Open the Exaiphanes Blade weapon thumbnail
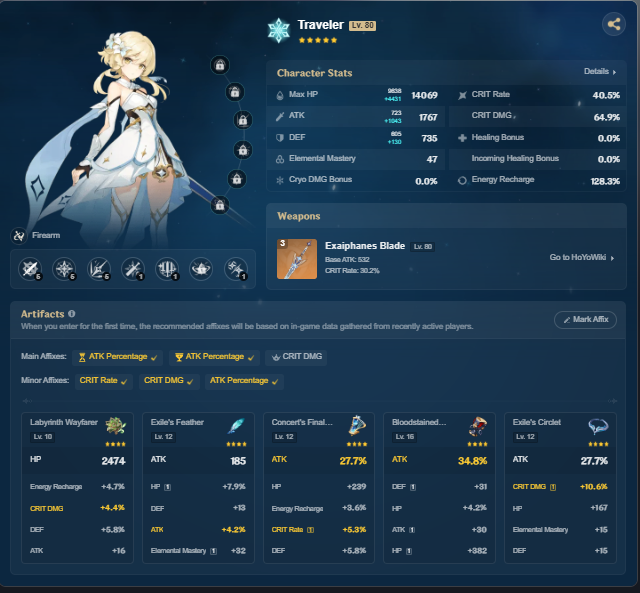Viewport: 640px width, 593px height. 297,259
